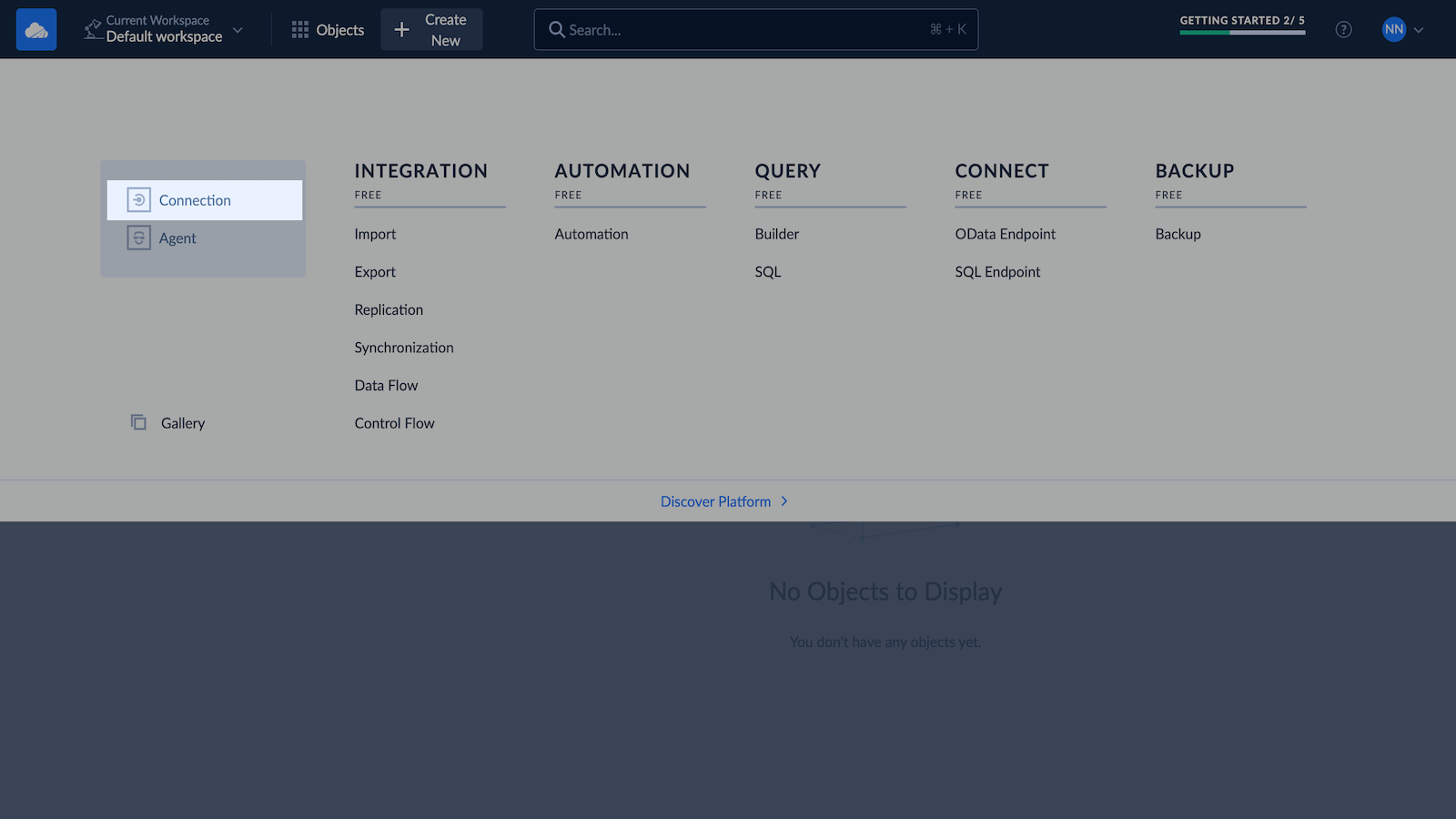Click the help question mark icon
Image resolution: width=1456 pixels, height=819 pixels.
pyautogui.click(x=1343, y=30)
